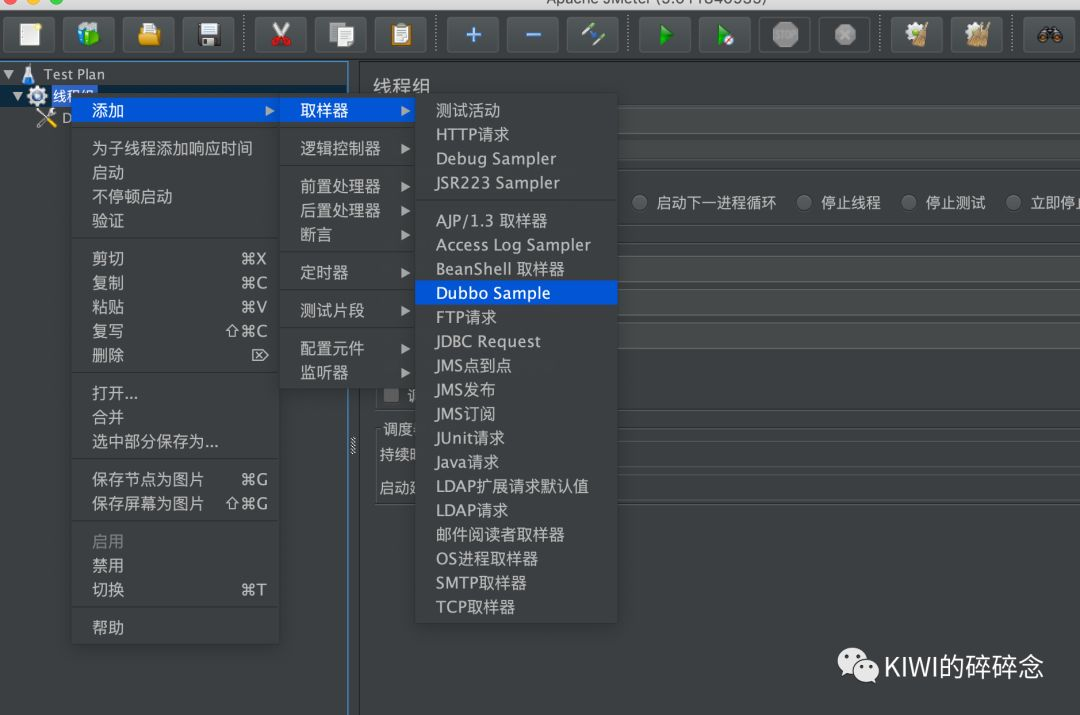The image size is (1080, 715).
Task: Click the Clear results broom icon
Action: (x=917, y=34)
